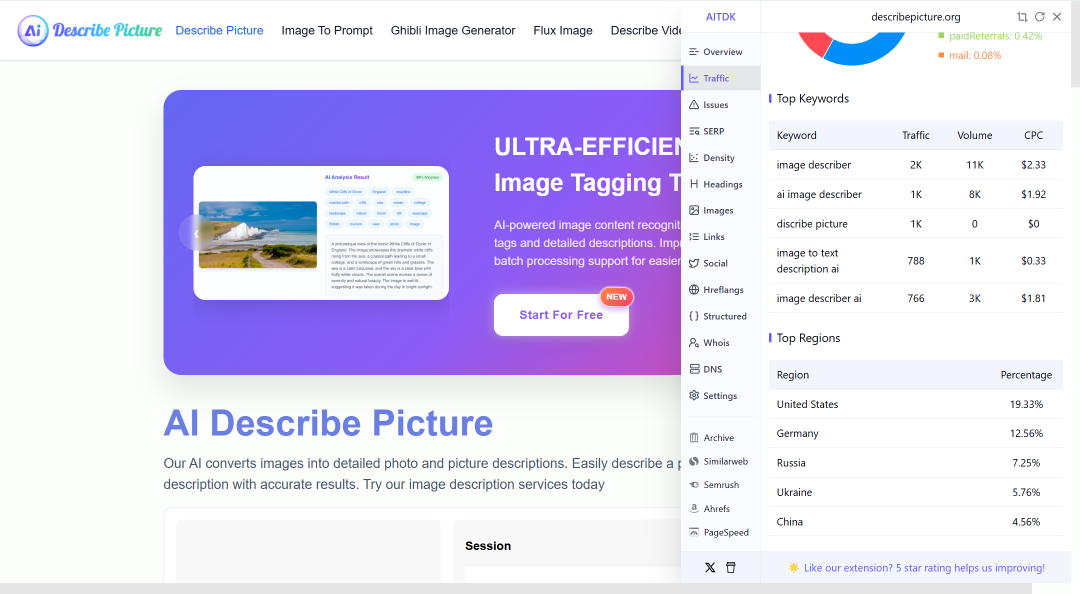Select the 'discribe picture' keyword
The image size is (1080, 594).
point(812,224)
